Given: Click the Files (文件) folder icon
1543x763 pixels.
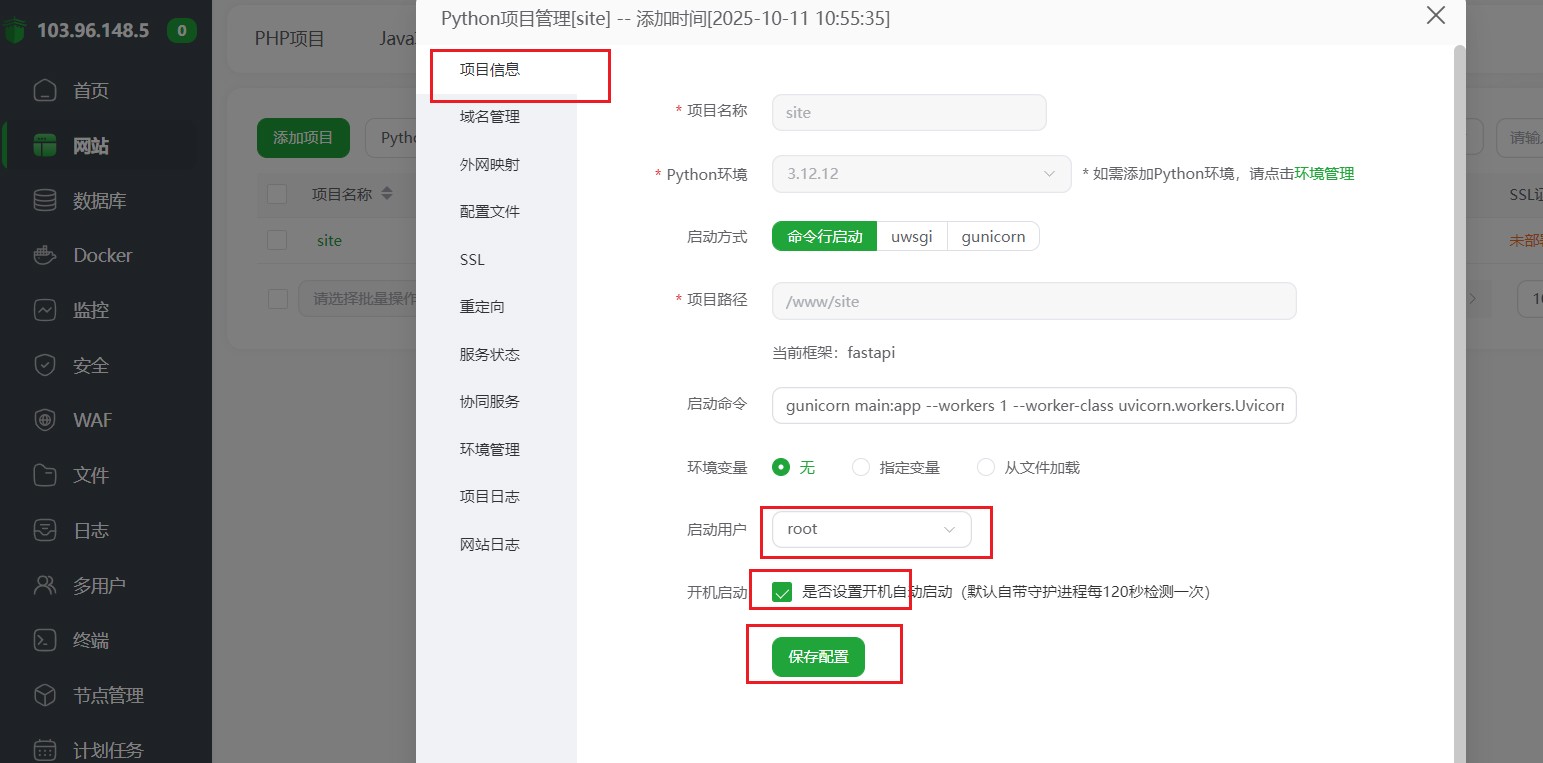Looking at the screenshot, I should pos(45,475).
